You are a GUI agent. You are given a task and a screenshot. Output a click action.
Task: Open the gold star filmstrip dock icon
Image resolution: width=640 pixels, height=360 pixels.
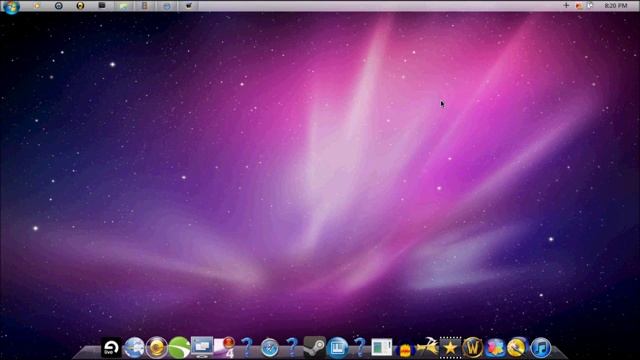450,348
